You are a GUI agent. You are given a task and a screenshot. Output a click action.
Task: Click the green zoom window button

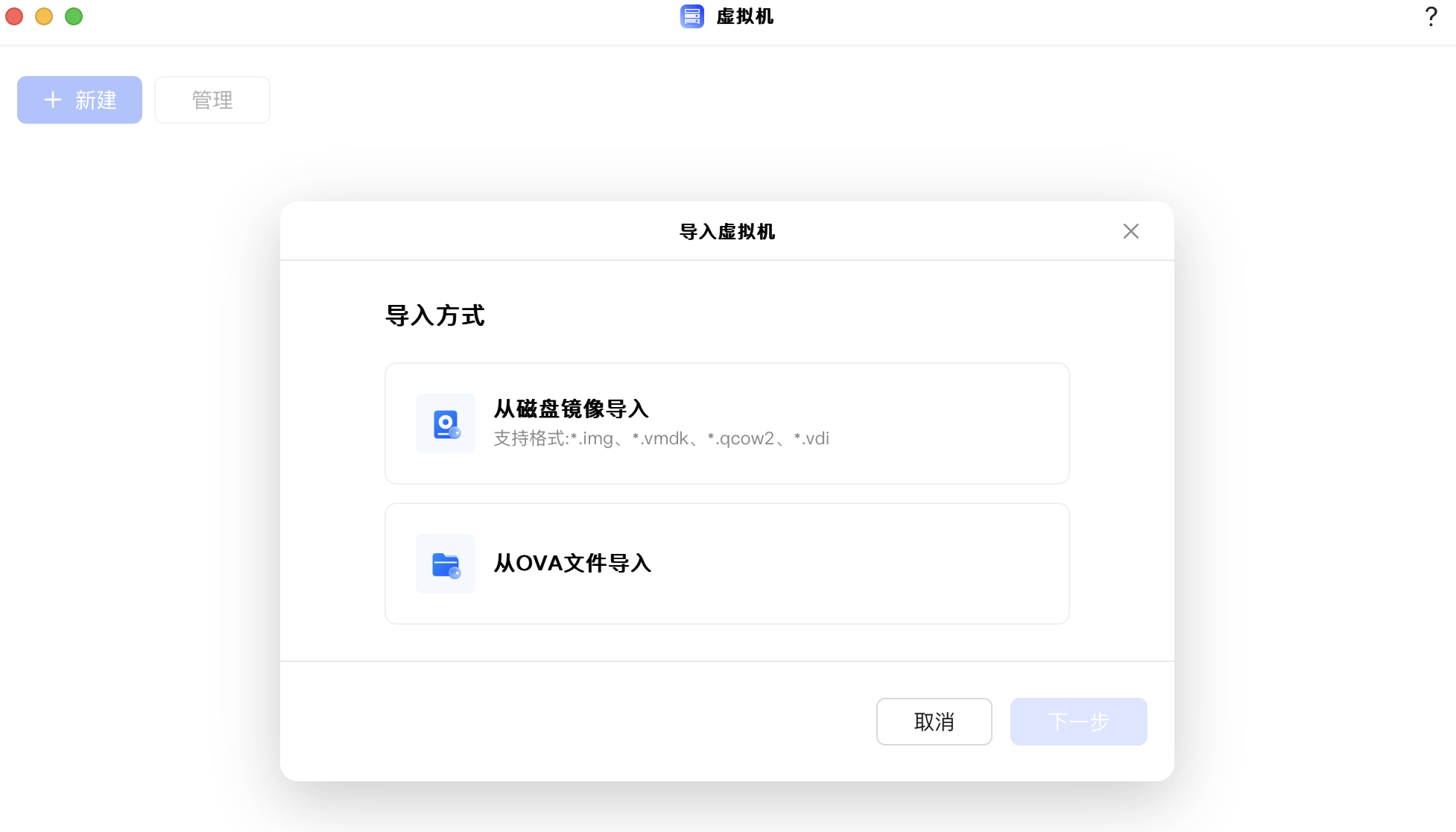click(x=74, y=16)
